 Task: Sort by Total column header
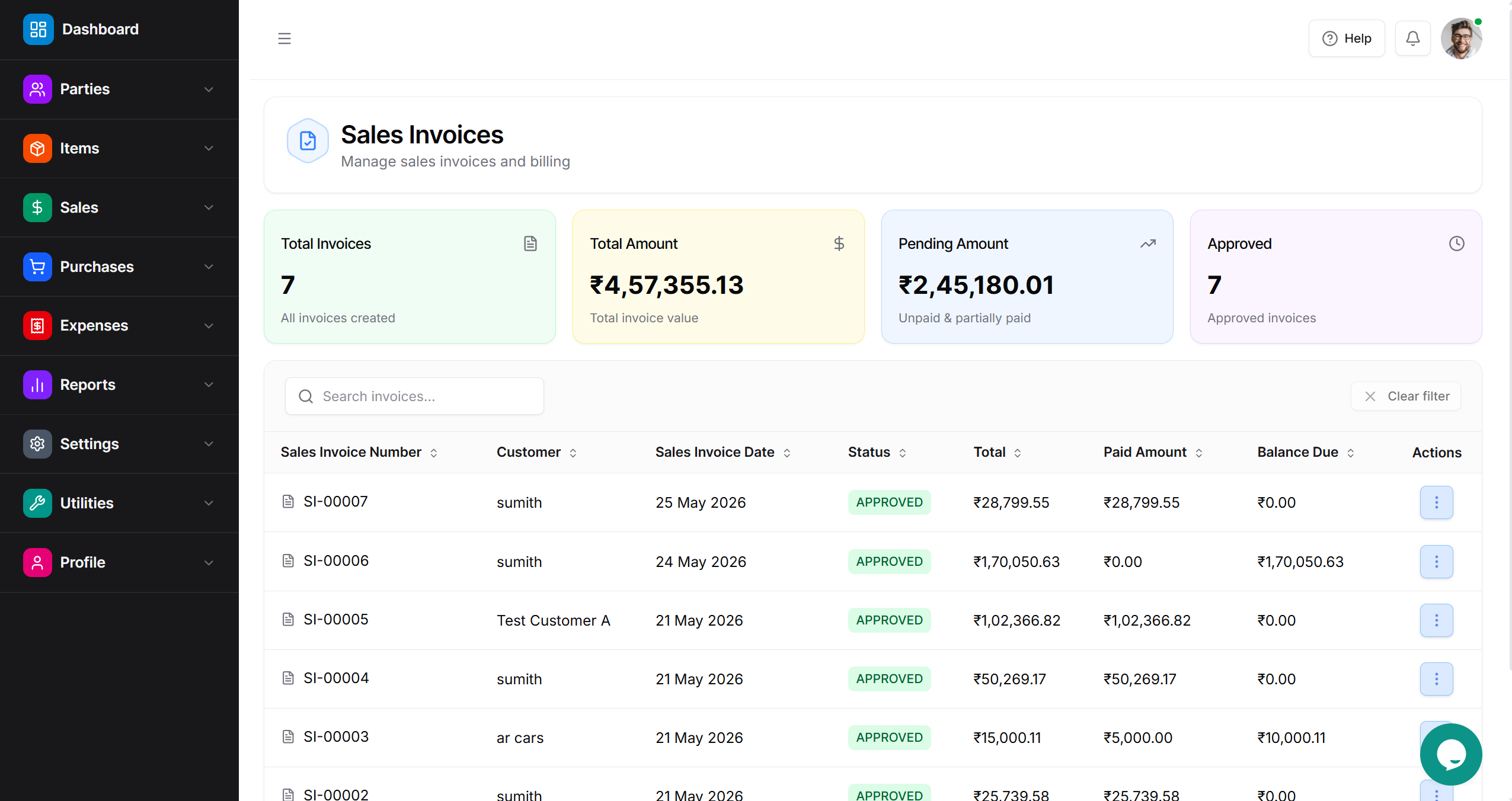(998, 452)
